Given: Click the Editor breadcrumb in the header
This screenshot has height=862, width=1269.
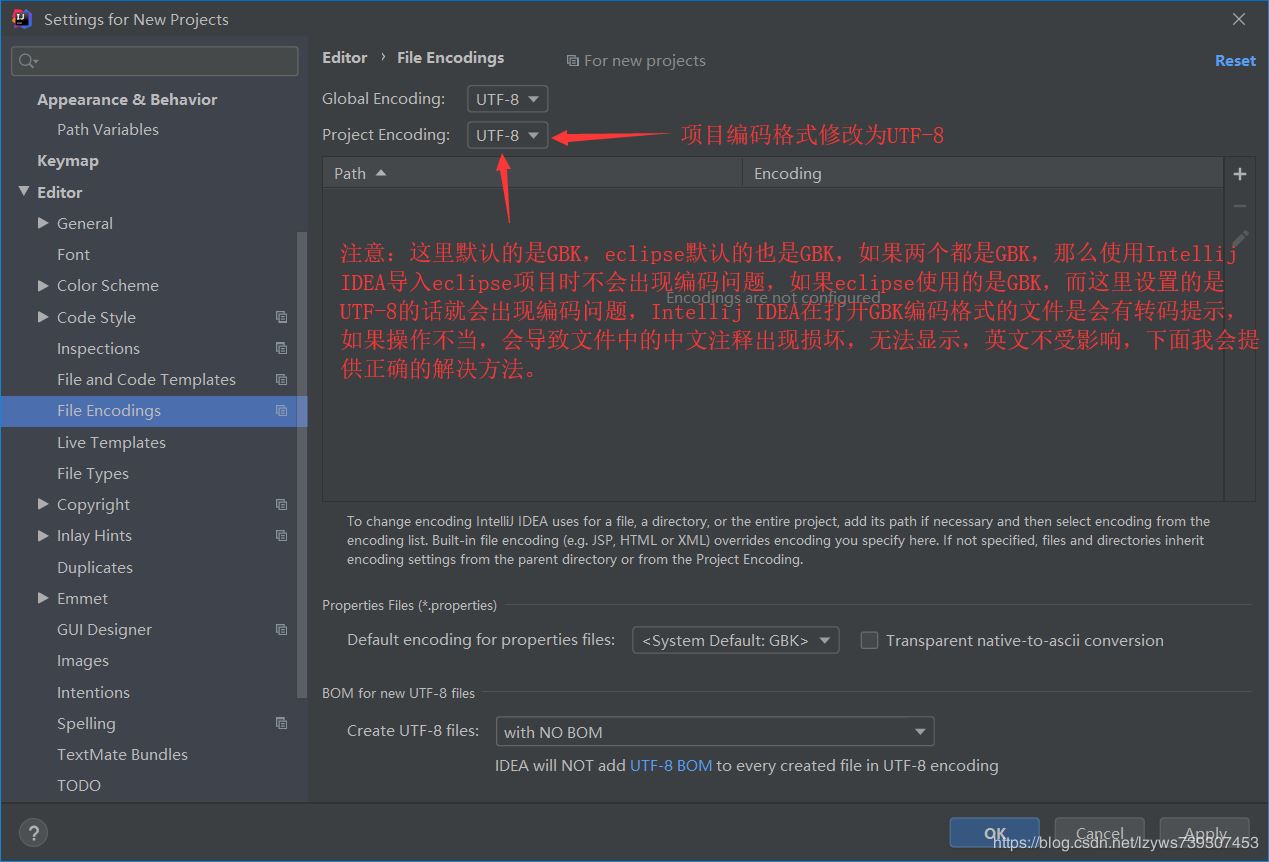Looking at the screenshot, I should [345, 58].
